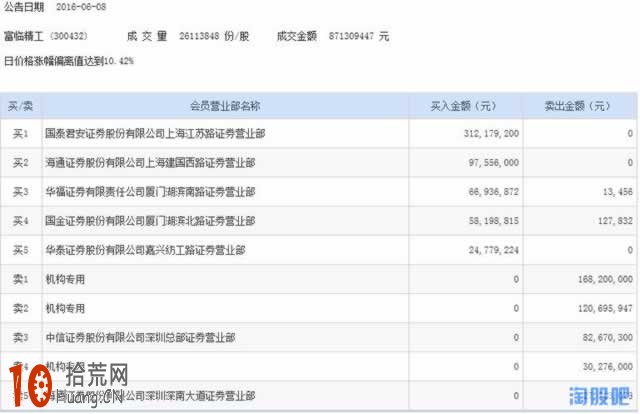Select turnover value 871309447
The height and width of the screenshot is (414, 640).
(351, 36)
